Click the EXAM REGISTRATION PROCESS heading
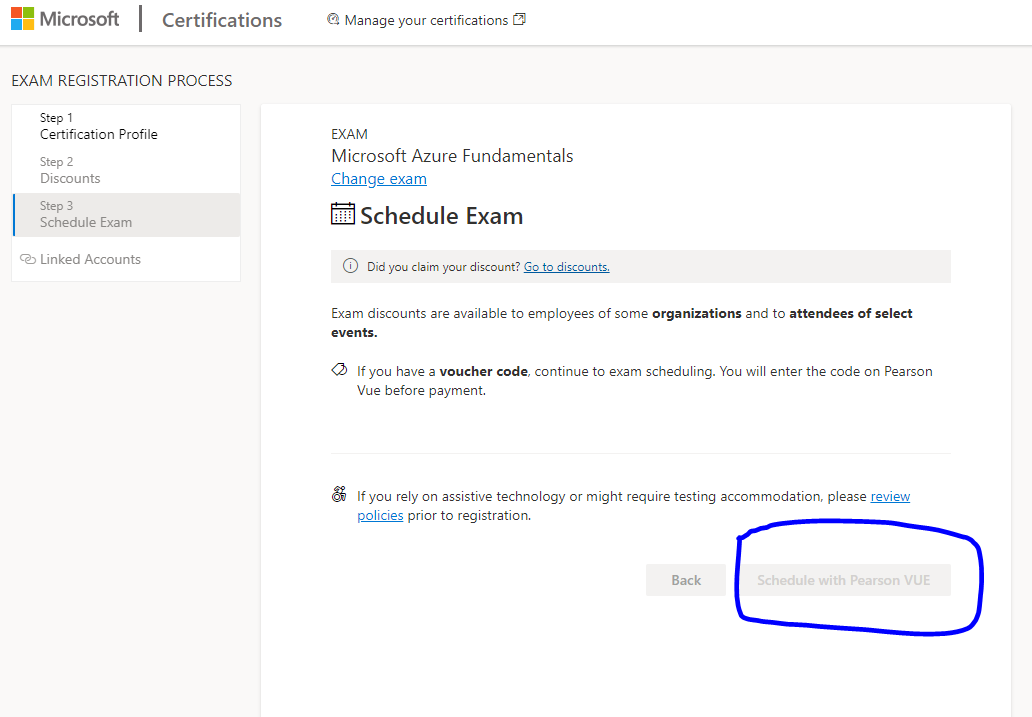The width and height of the screenshot is (1032, 717). [x=122, y=81]
